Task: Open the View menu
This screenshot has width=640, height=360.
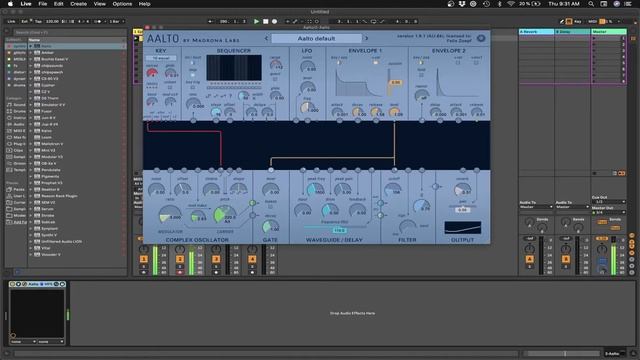Action: pyautogui.click(x=100, y=4)
